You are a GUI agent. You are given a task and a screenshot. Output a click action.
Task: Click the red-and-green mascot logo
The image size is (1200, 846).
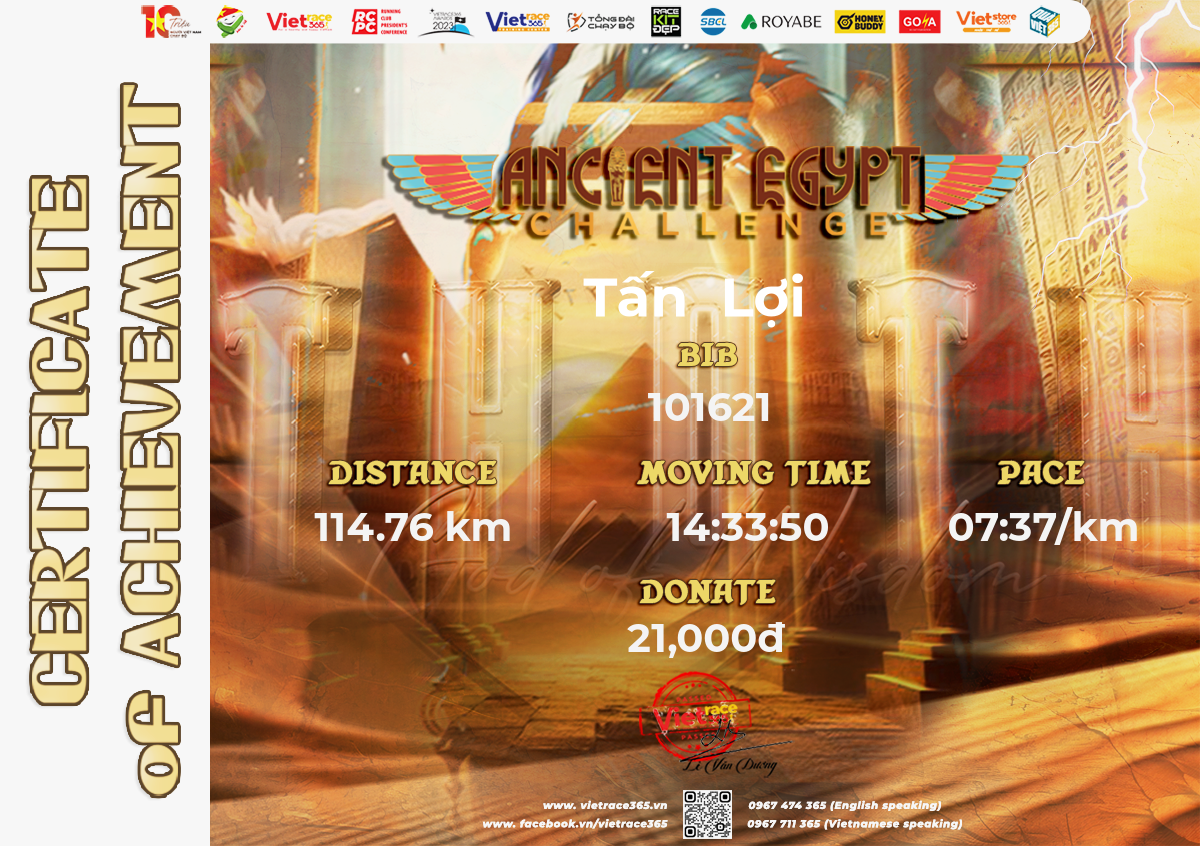(x=232, y=21)
